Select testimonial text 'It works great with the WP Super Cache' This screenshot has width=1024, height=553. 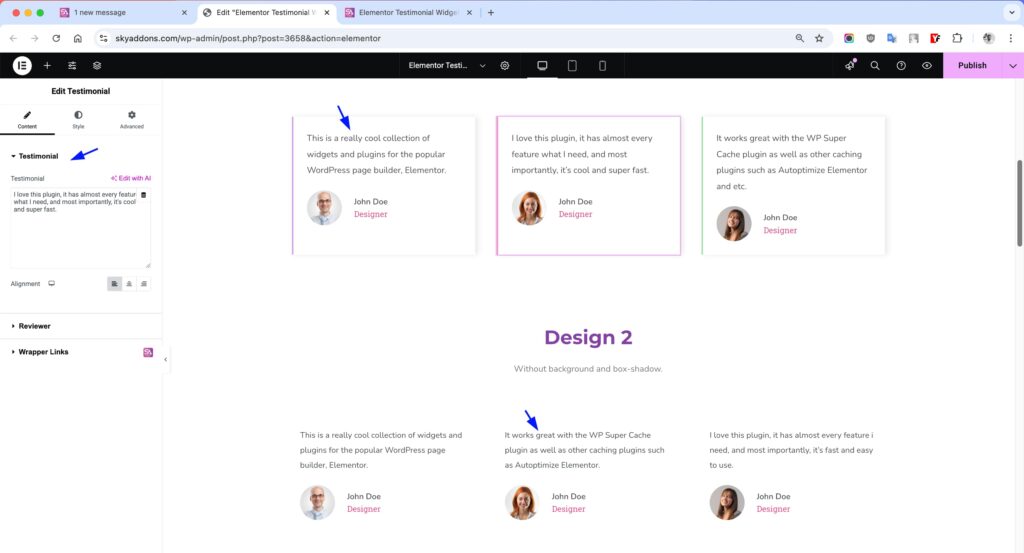click(578, 435)
